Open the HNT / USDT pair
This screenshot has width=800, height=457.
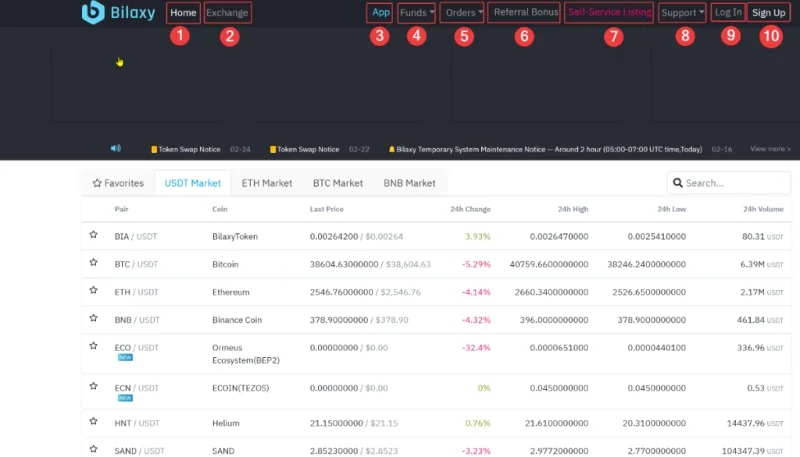[x=137, y=423]
